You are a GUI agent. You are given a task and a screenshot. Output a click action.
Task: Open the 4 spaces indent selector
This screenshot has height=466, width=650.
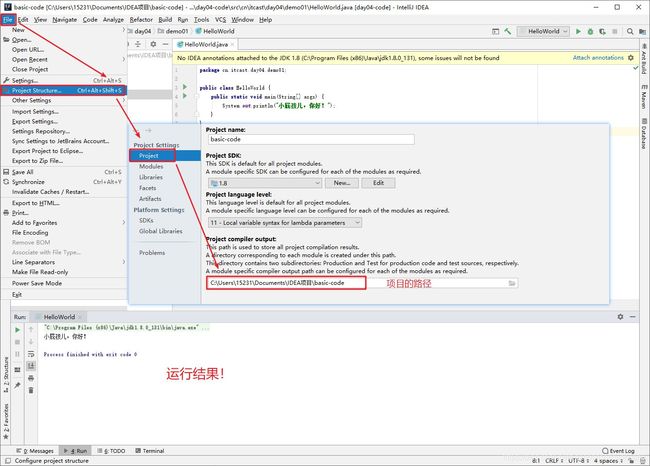(608, 461)
